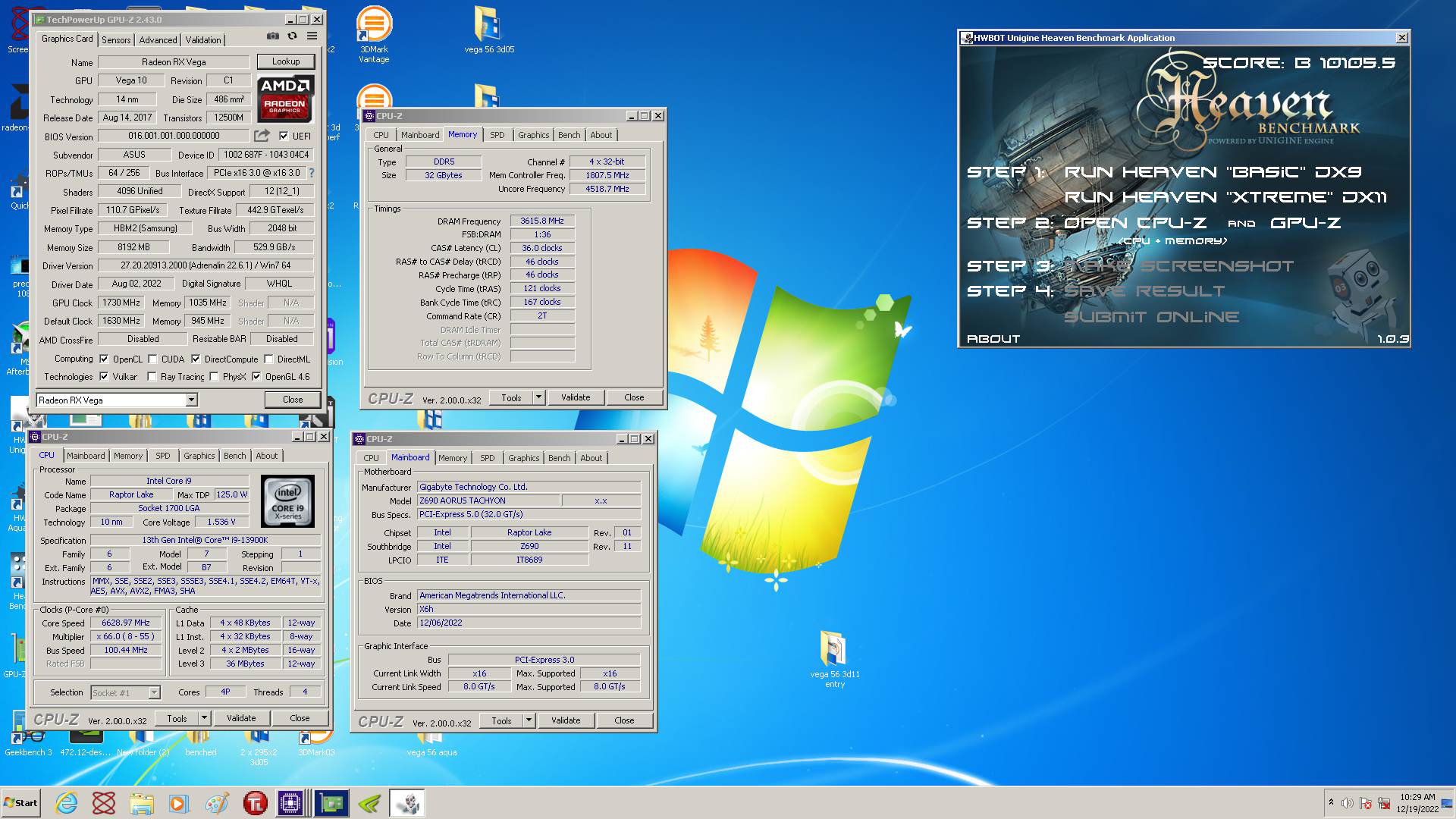Open the 3DMark Vantage desktop icon

pyautogui.click(x=374, y=34)
